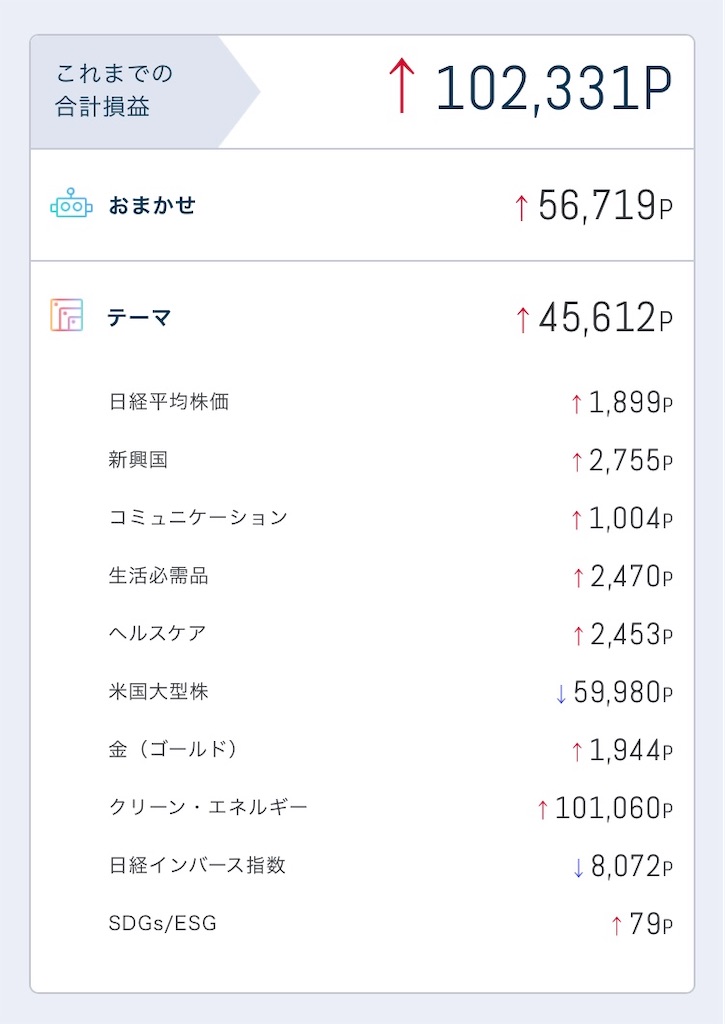Click the red up arrow beside 101,060P

[542, 810]
